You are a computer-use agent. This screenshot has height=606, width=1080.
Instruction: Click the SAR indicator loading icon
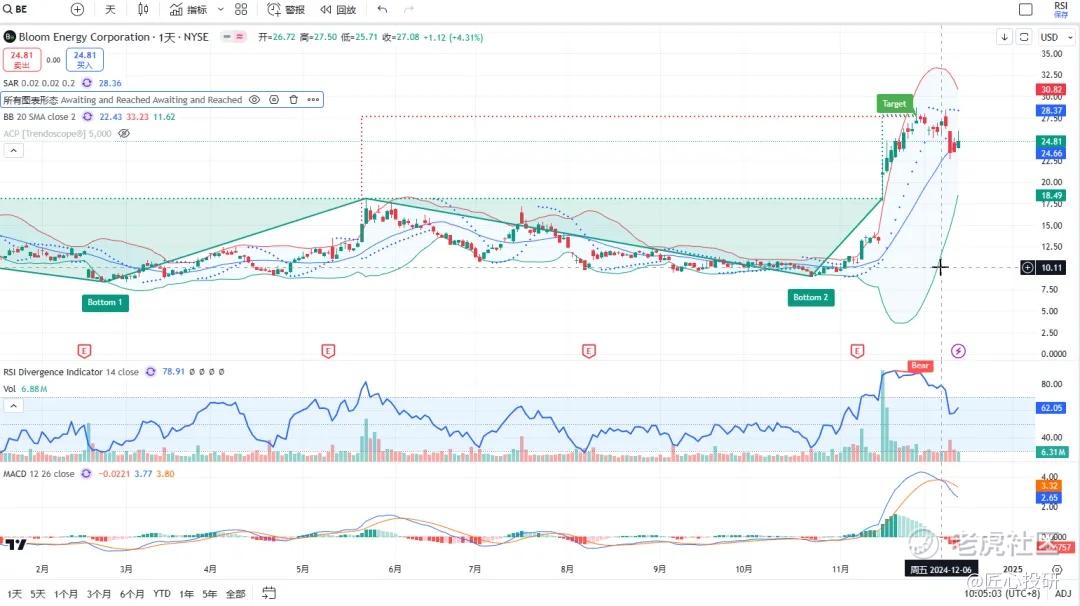pyautogui.click(x=87, y=83)
